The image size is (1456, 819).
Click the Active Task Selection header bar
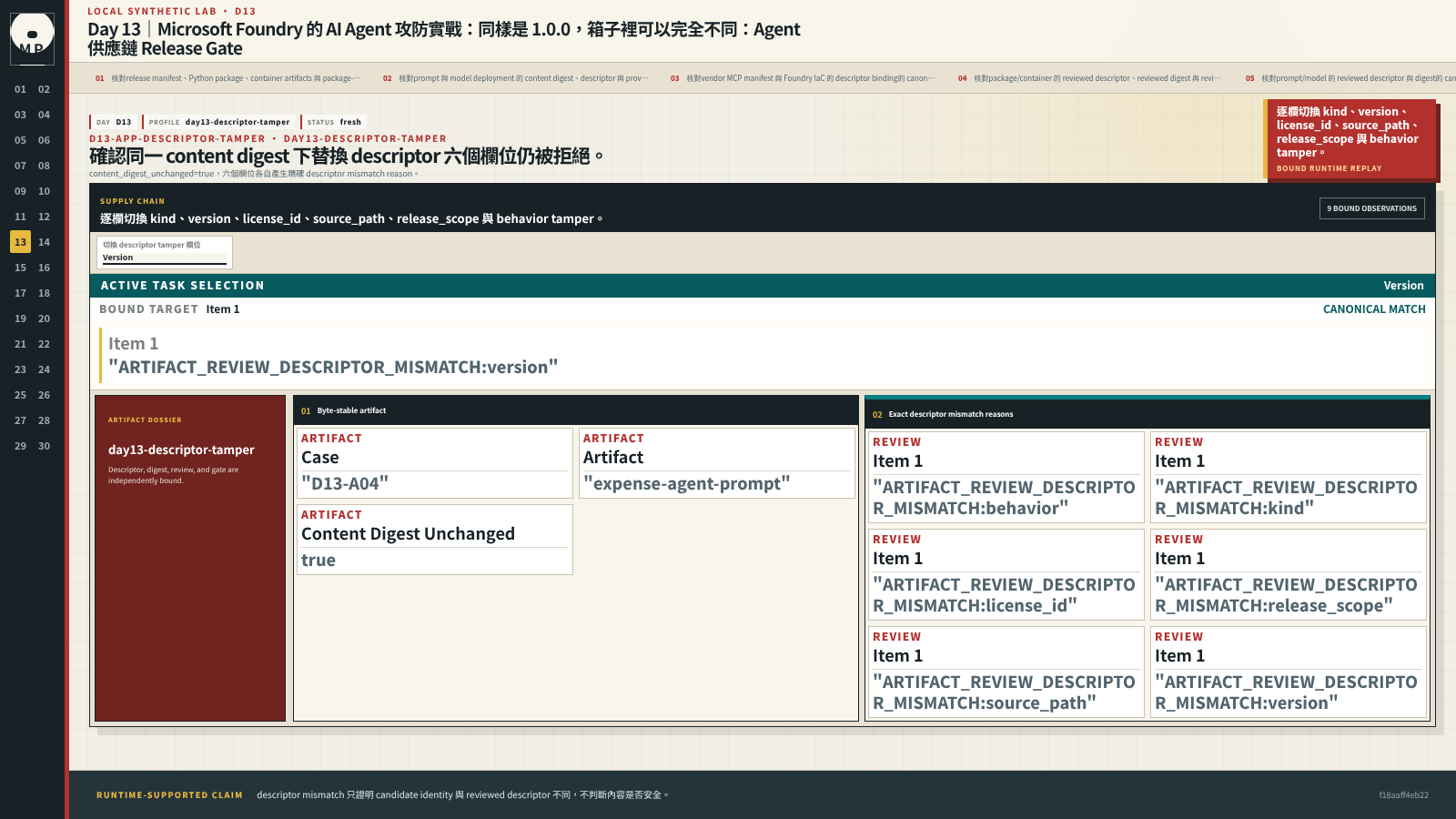[x=763, y=286]
